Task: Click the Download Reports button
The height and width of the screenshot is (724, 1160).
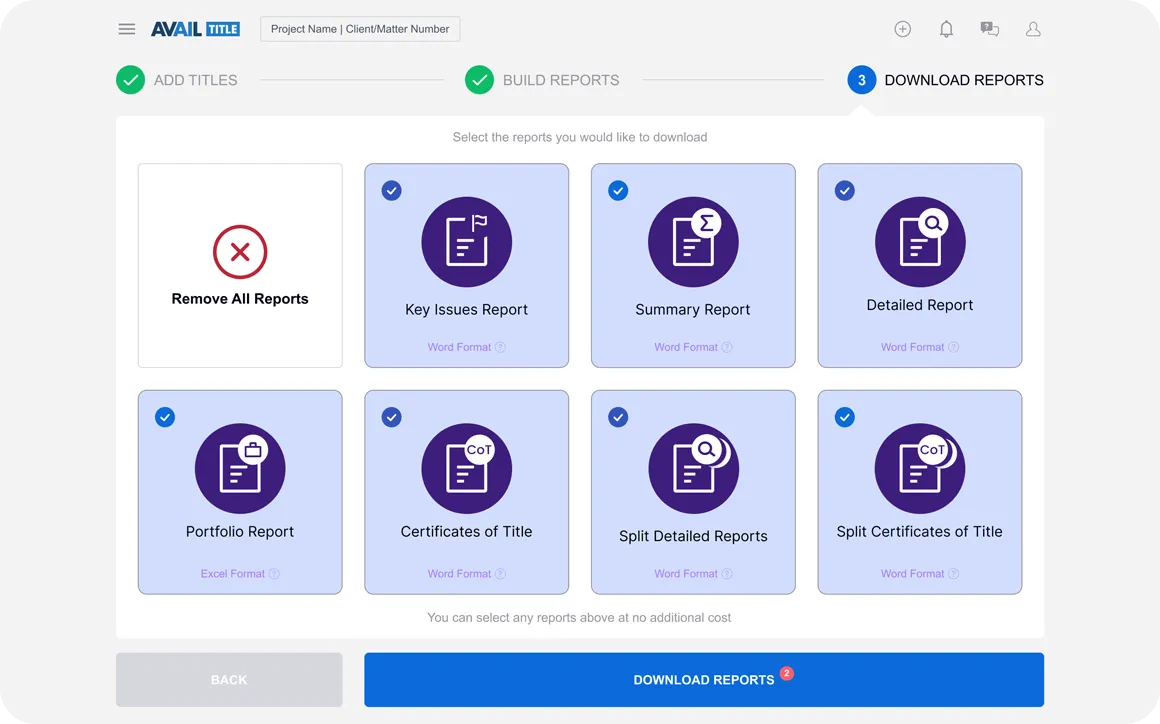Action: 703,680
